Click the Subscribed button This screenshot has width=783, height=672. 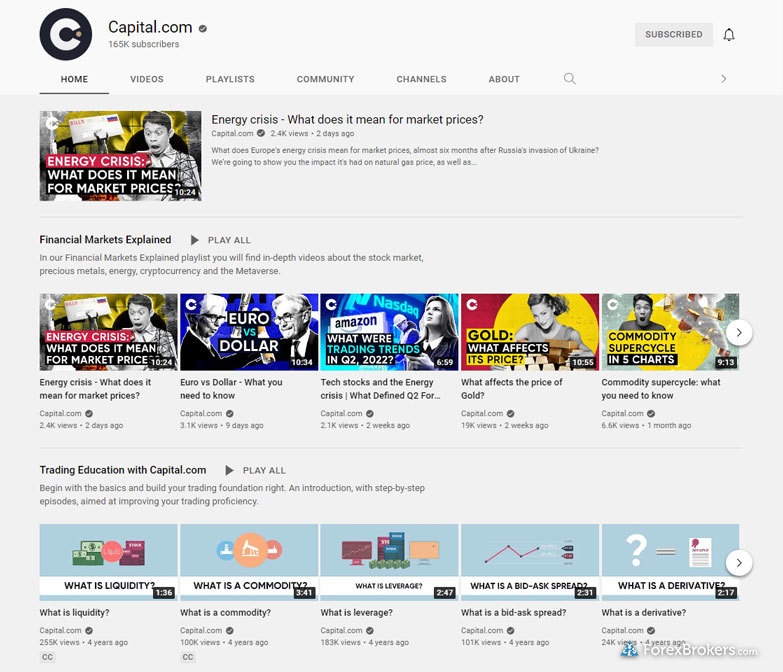click(x=674, y=34)
